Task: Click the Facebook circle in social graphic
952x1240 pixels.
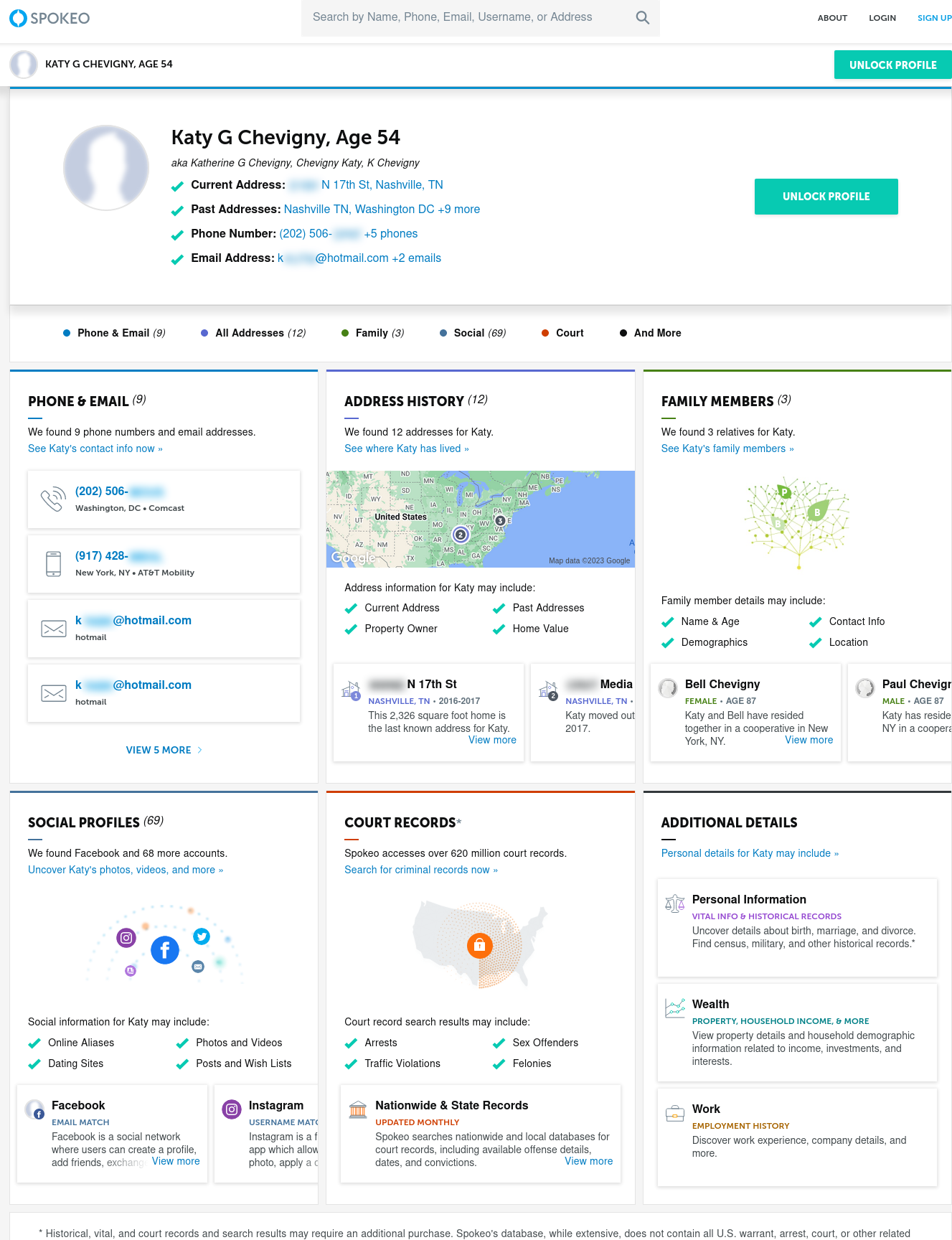Action: click(x=165, y=950)
